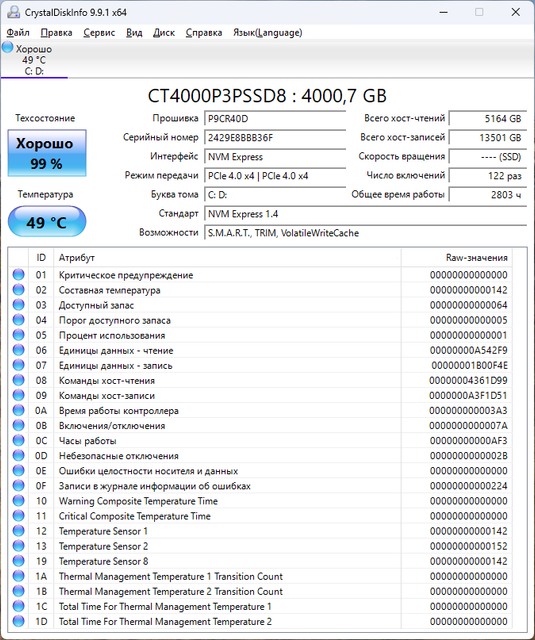Click the firmware field P9CR40D
This screenshot has height=640, width=535.
pos(275,119)
